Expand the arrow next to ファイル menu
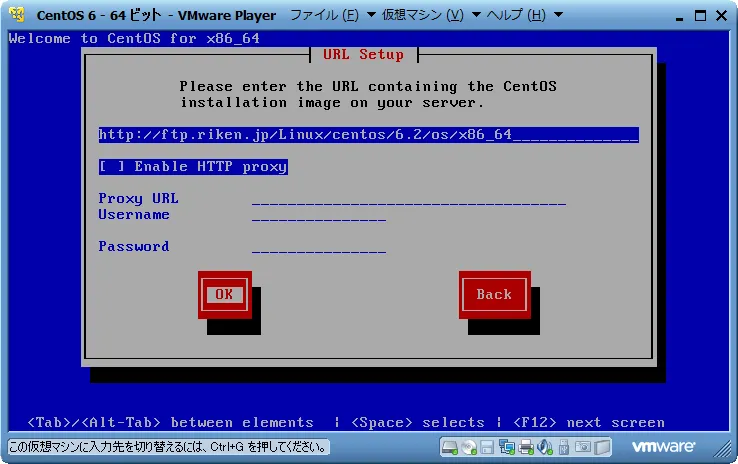Image resolution: width=738 pixels, height=464 pixels. 371,15
